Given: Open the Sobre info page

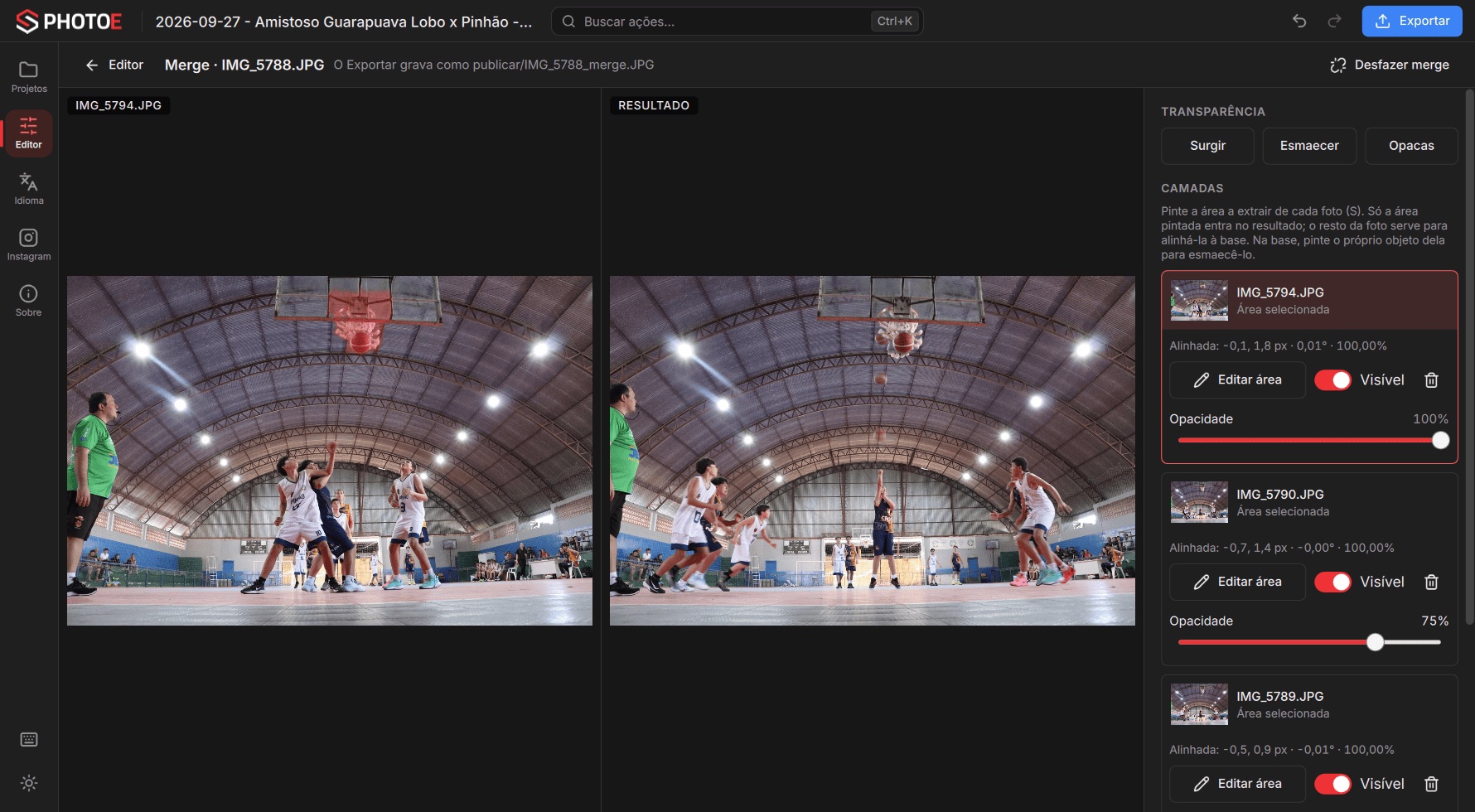Looking at the screenshot, I should 29,301.
